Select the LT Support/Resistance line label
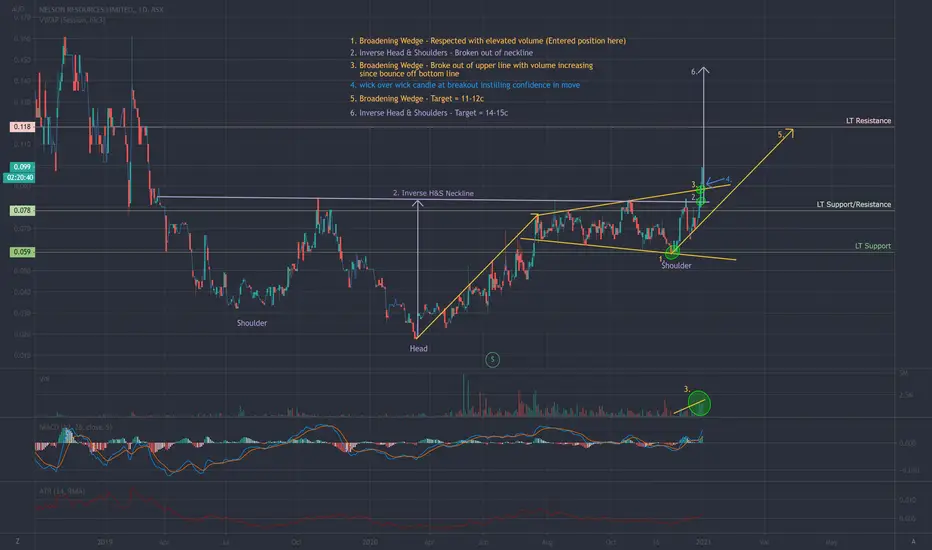Screen dimensions: 932x550 854,205
